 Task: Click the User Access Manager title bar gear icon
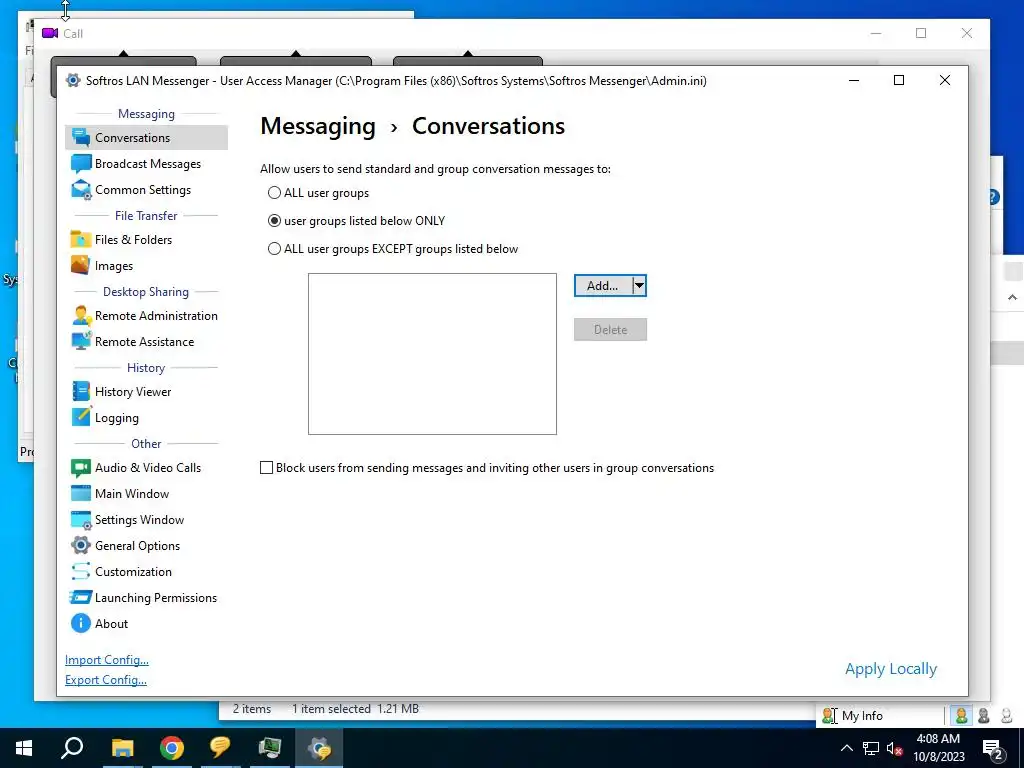click(73, 80)
